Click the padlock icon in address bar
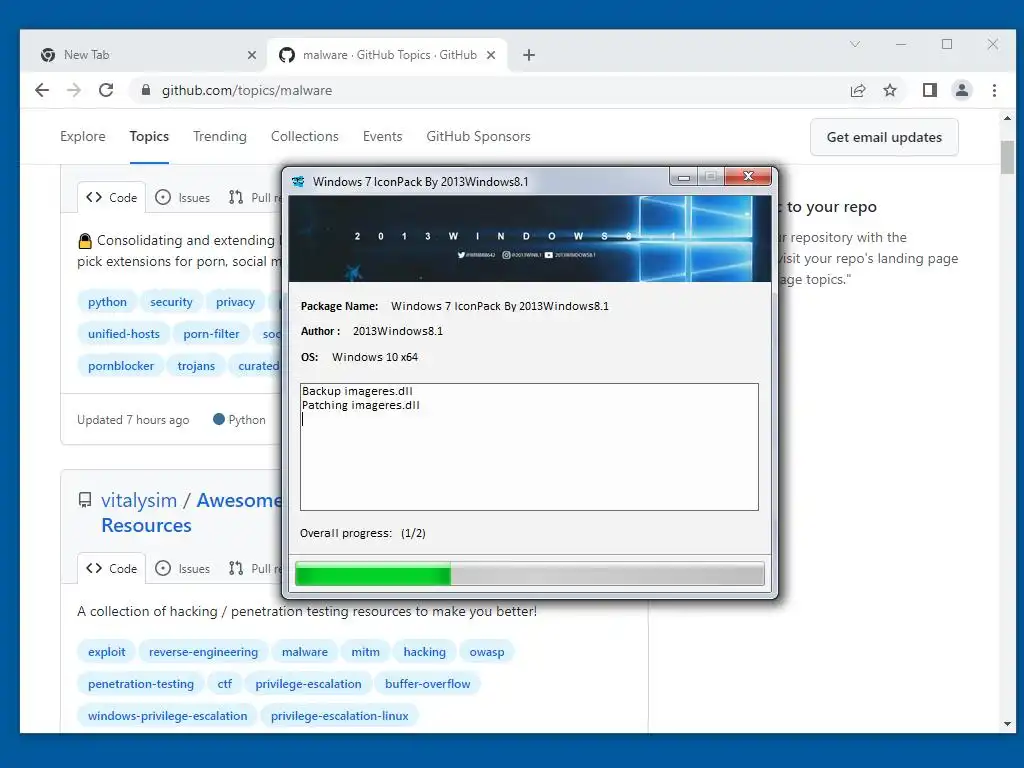 pyautogui.click(x=146, y=90)
